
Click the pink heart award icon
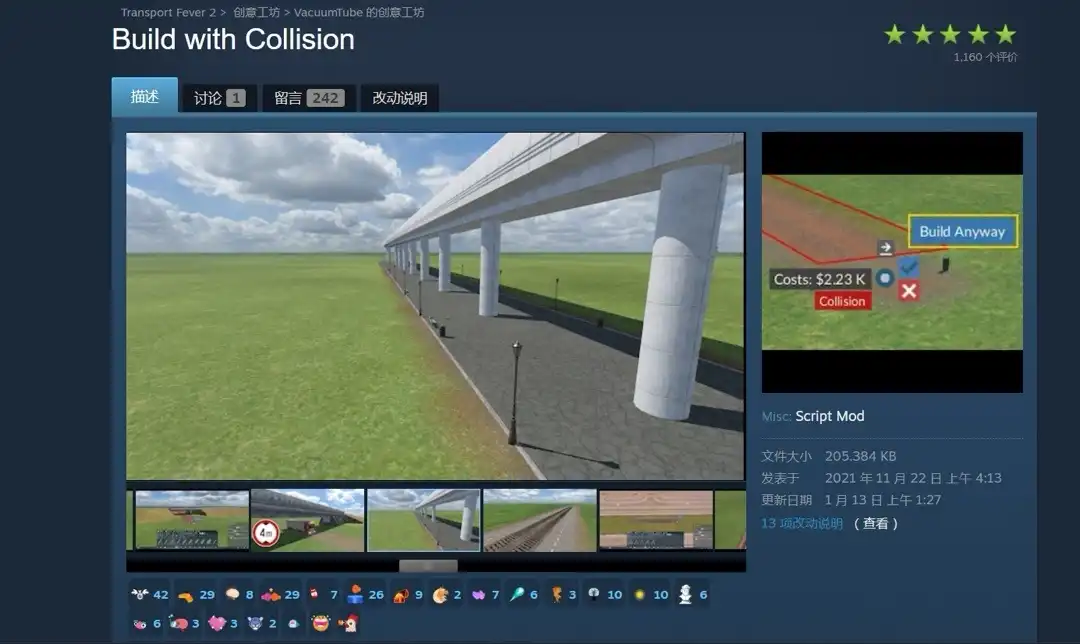pos(217,623)
